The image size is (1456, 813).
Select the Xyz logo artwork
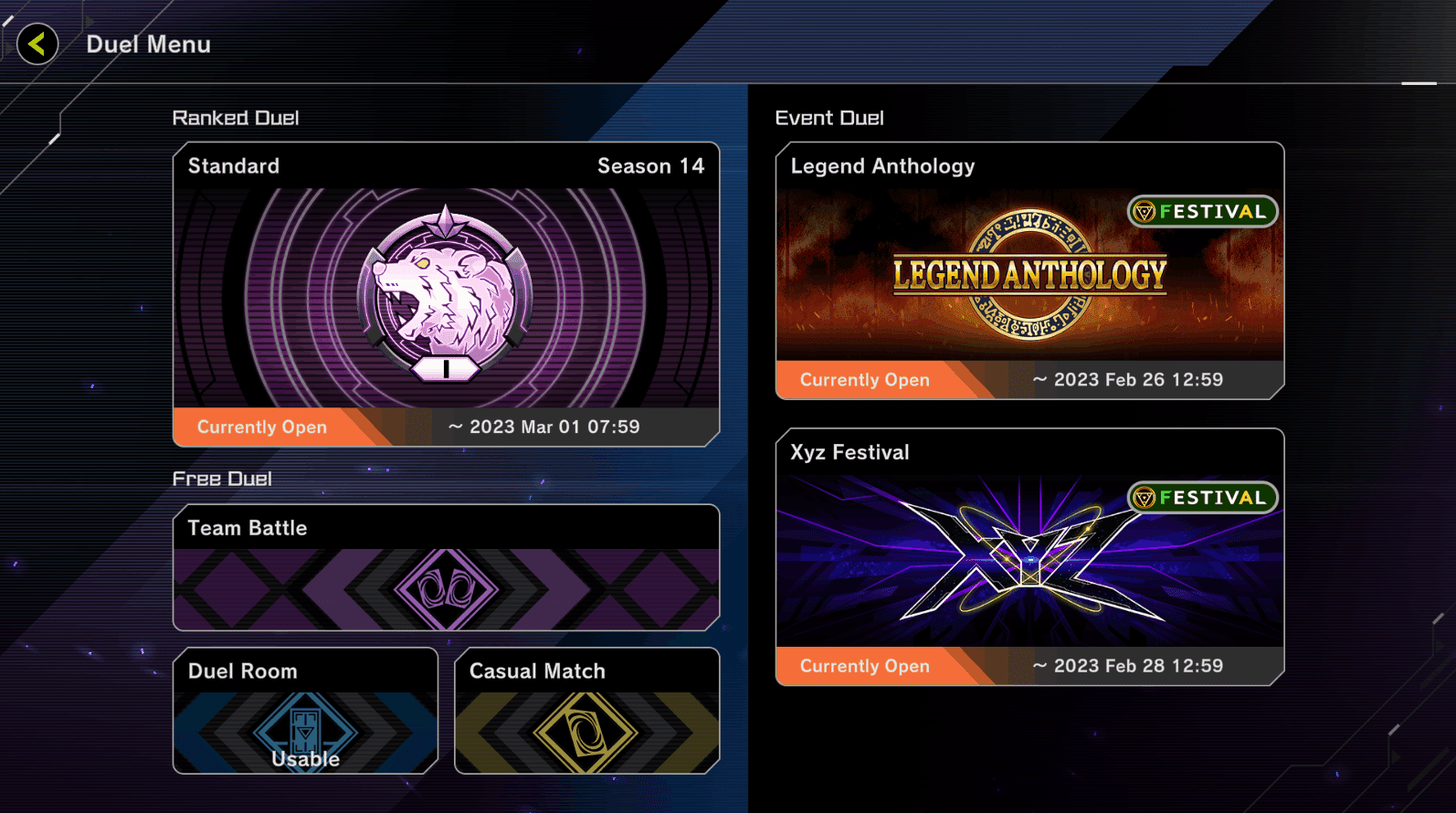click(x=1029, y=560)
